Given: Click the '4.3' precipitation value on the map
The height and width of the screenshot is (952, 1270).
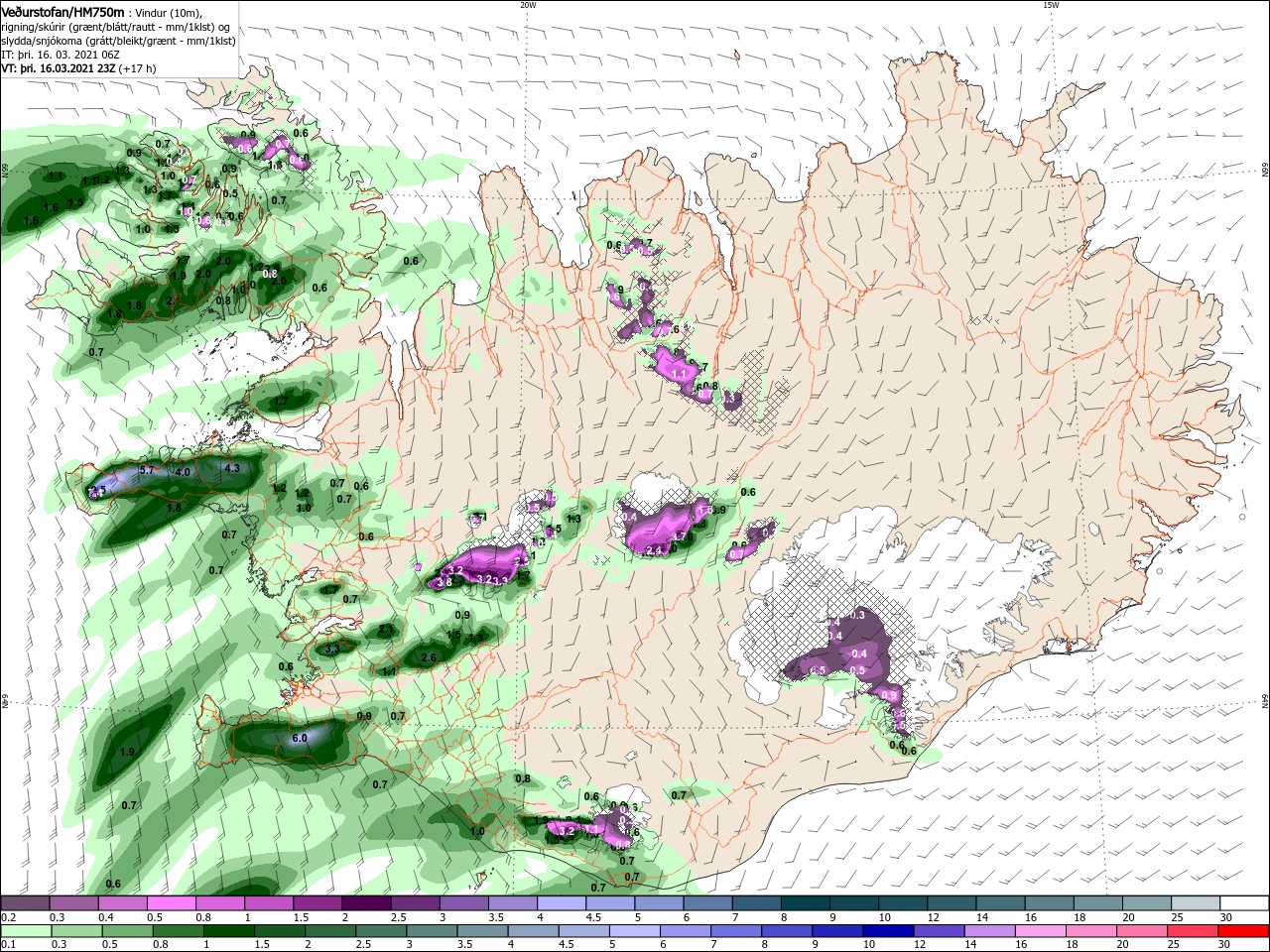Looking at the screenshot, I should point(233,468).
